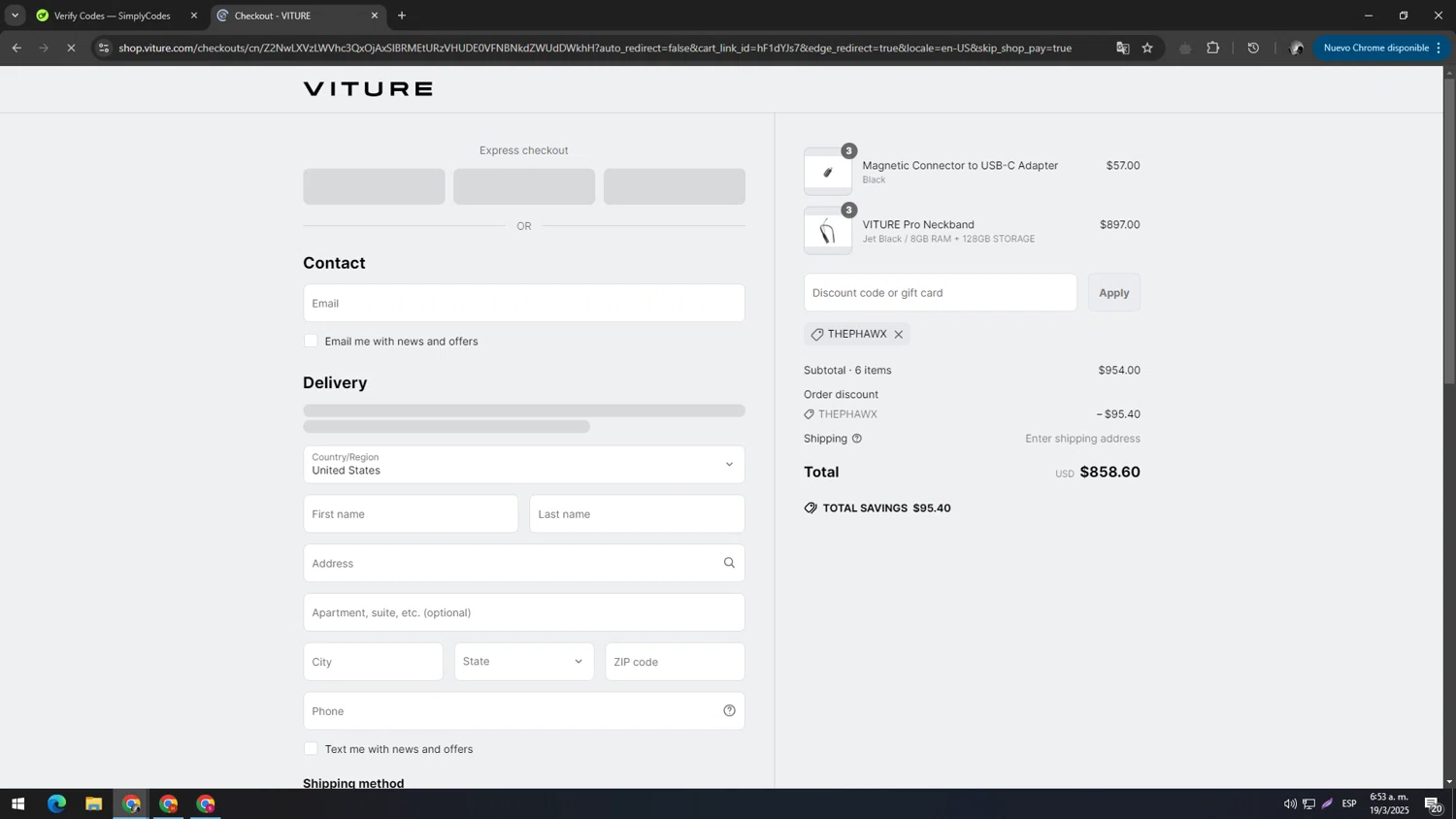Open the State dropdown

(x=524, y=662)
